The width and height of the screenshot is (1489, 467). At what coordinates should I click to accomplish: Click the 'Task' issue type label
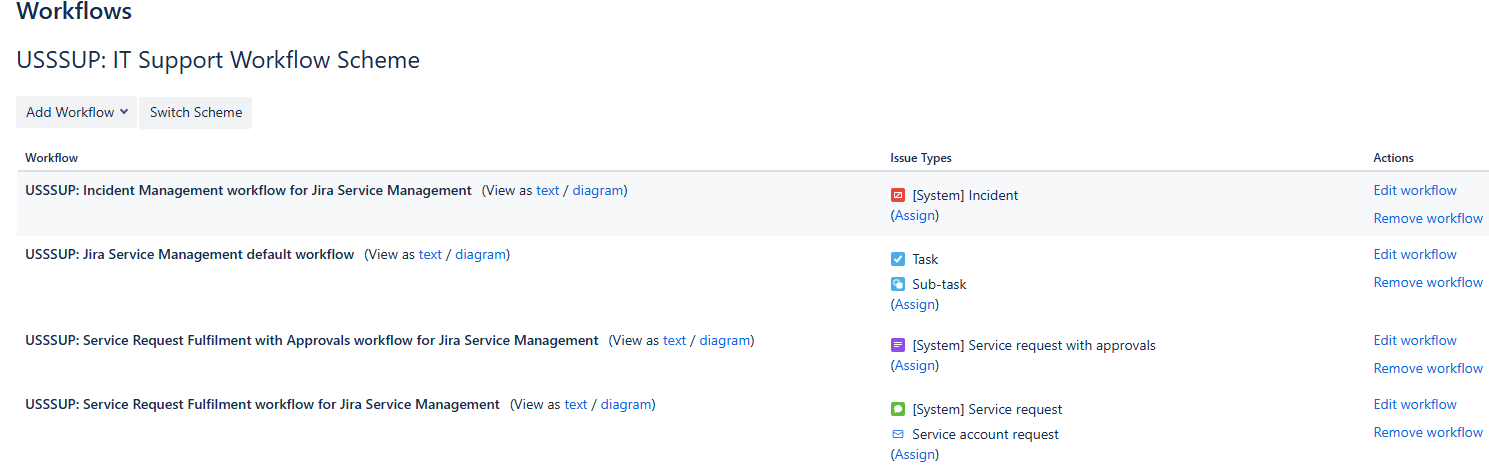(x=925, y=259)
